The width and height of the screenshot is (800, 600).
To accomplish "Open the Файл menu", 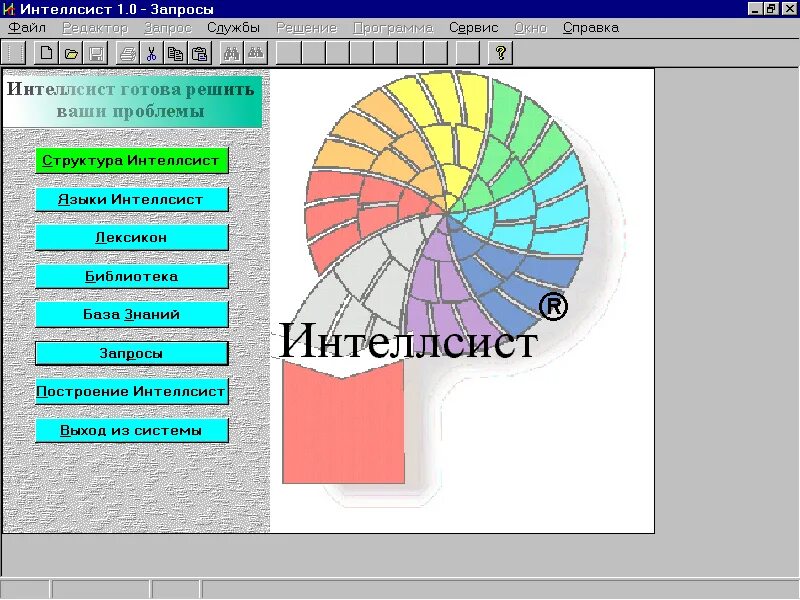I will pyautogui.click(x=27, y=28).
